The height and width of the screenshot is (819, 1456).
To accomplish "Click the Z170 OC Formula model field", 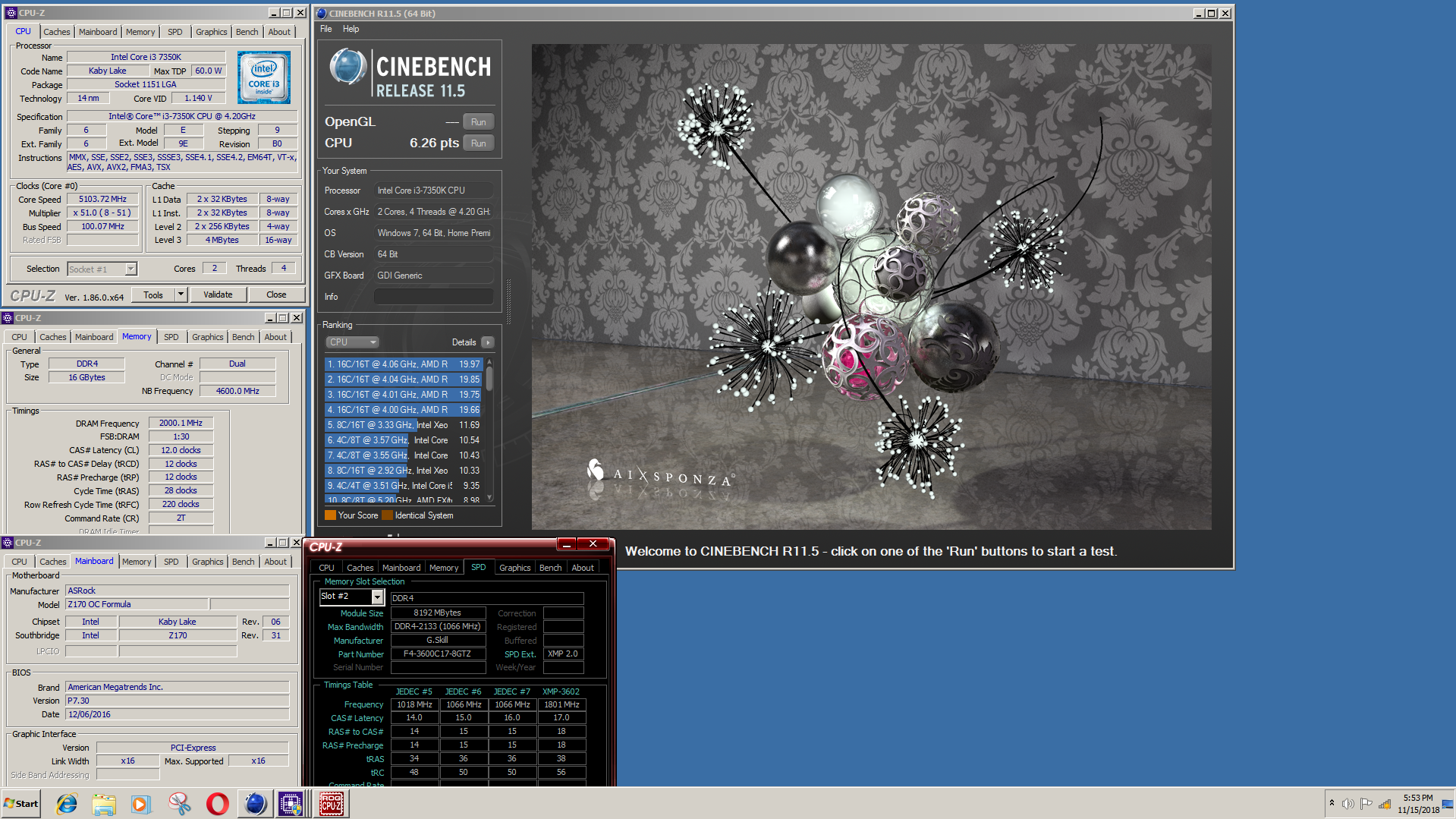I will click(x=137, y=604).
